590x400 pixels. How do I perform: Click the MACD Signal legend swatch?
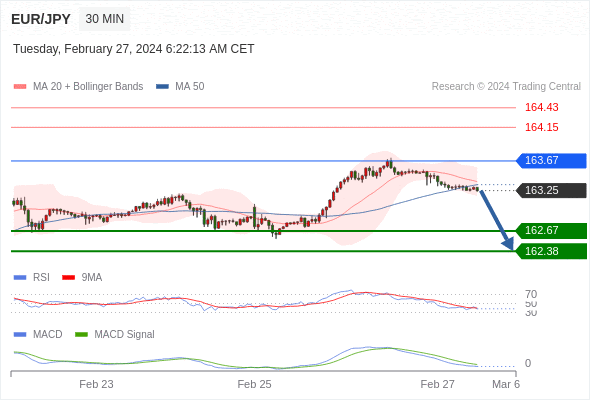pyautogui.click(x=81, y=334)
